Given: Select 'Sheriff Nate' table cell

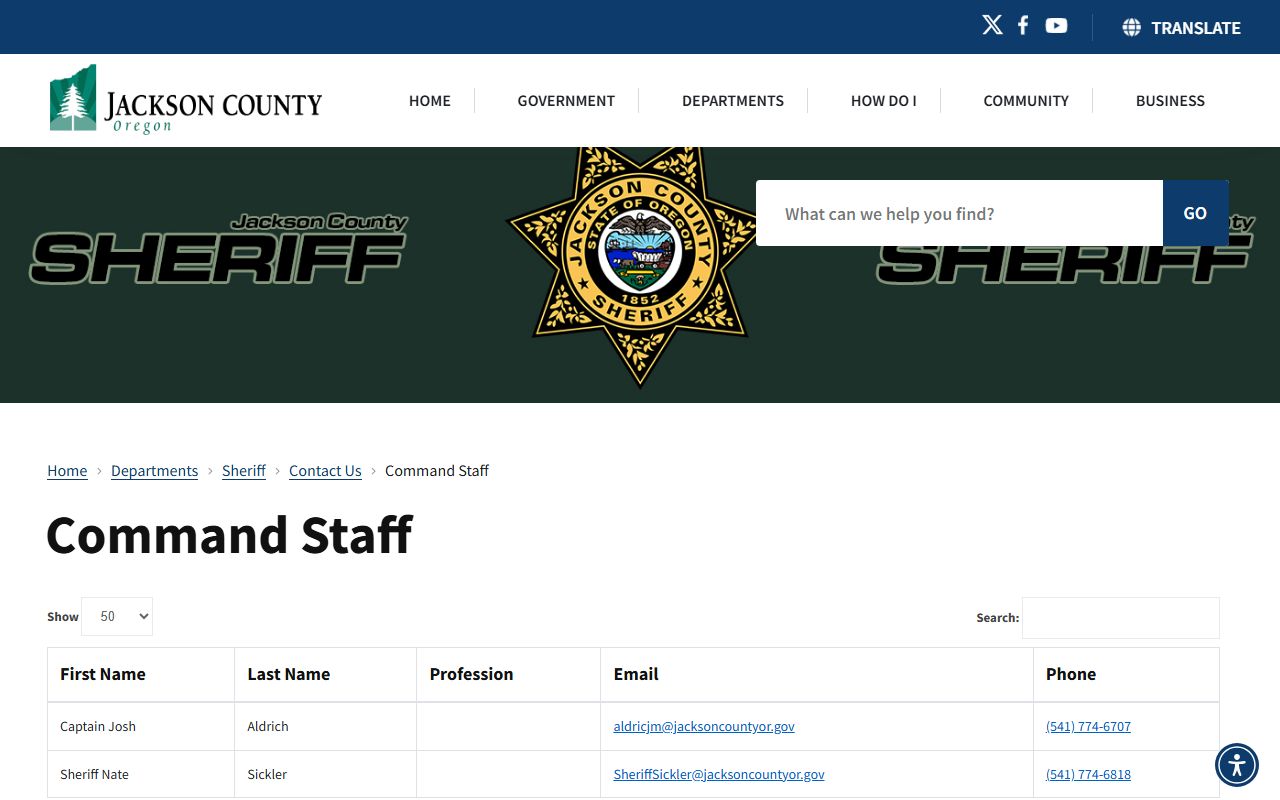Looking at the screenshot, I should 141,775.
